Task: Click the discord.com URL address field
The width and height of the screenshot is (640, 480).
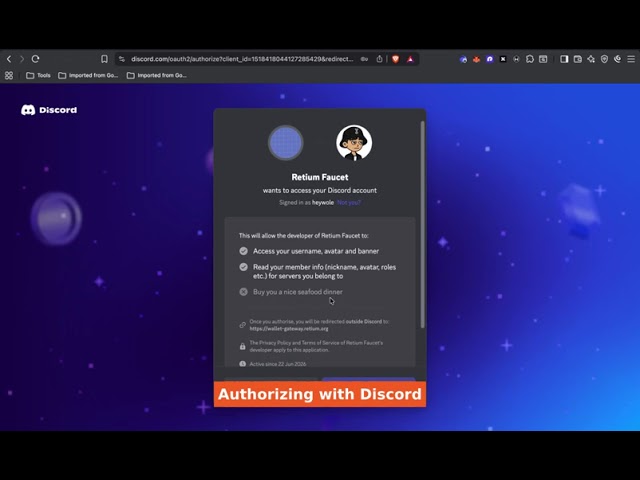Action: [x=242, y=59]
